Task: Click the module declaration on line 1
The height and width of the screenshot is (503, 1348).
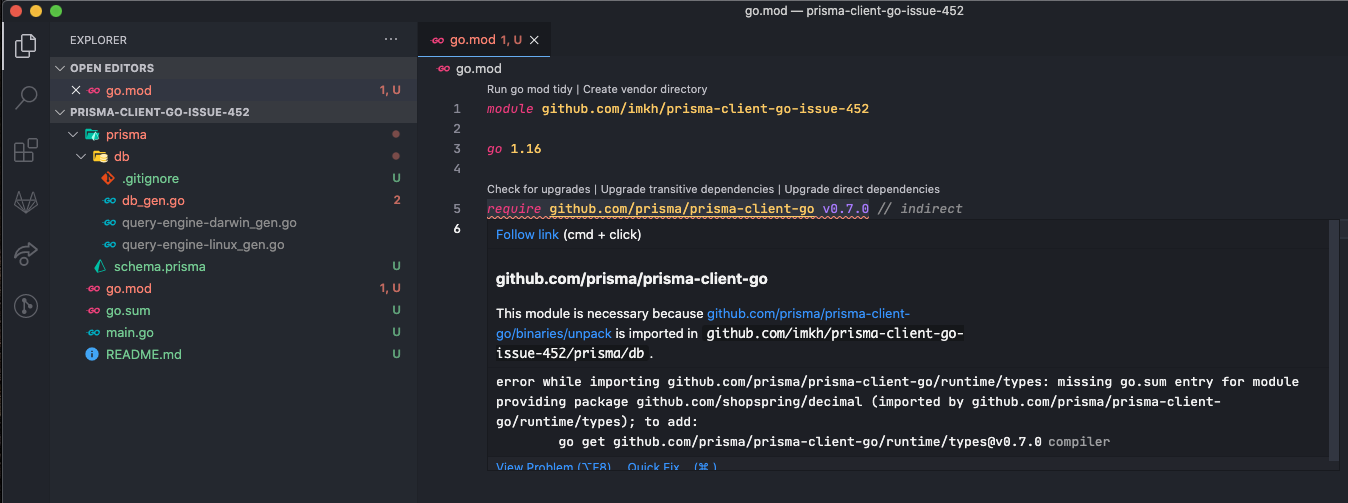Action: [x=678, y=109]
